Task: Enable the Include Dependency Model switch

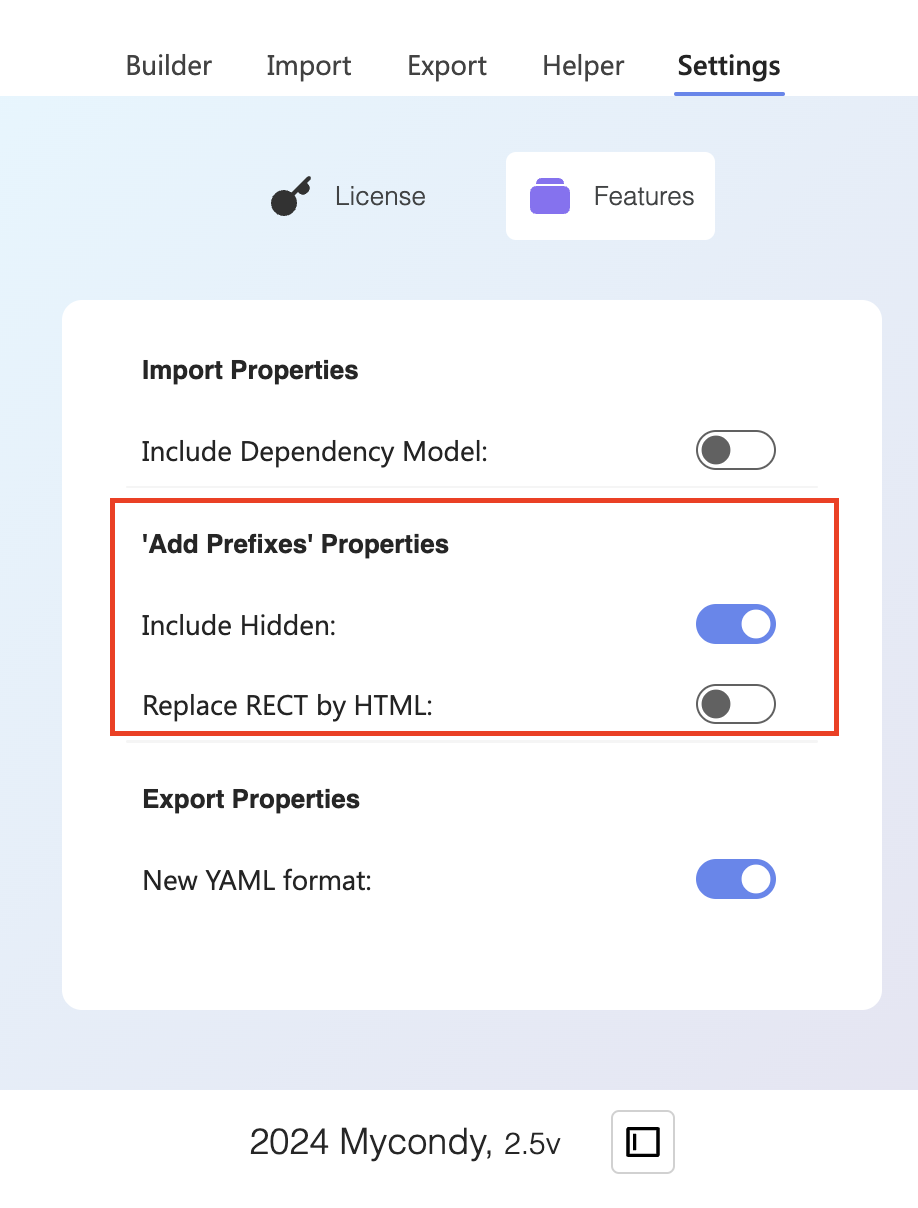Action: (735, 451)
